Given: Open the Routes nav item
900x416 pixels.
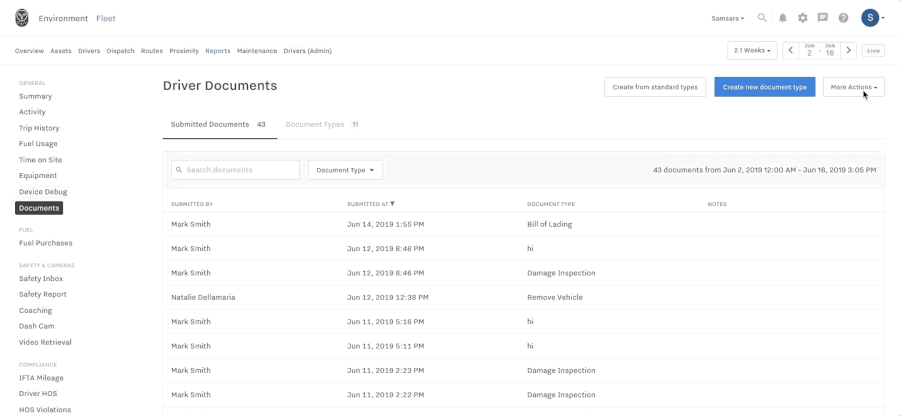Looking at the screenshot, I should [152, 50].
